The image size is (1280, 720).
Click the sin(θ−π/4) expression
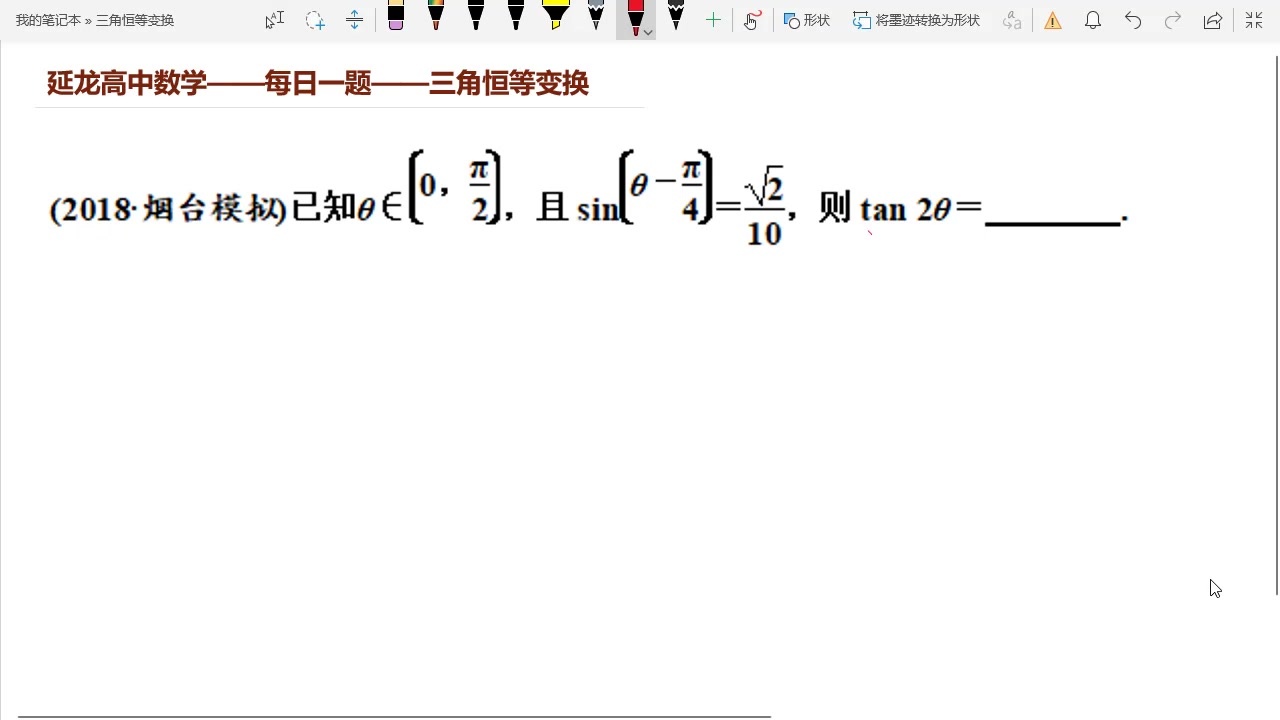coord(646,188)
